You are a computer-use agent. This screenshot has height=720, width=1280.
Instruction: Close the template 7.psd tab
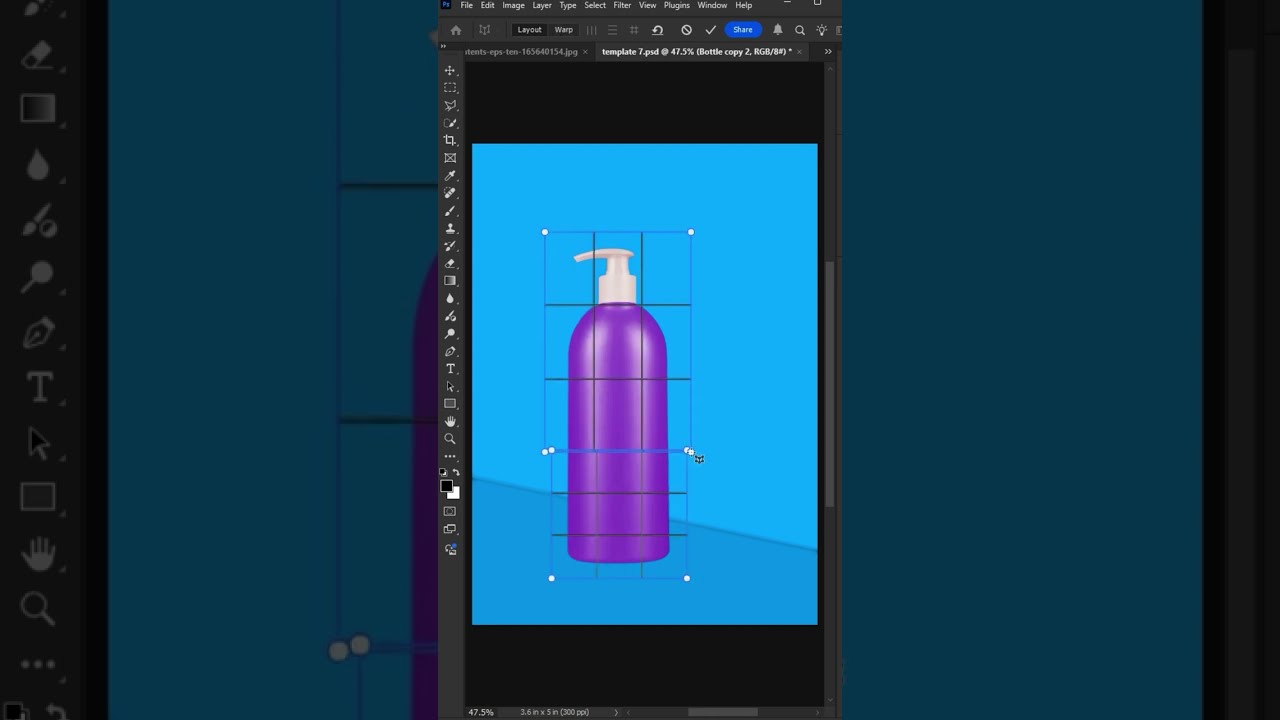pyautogui.click(x=800, y=52)
